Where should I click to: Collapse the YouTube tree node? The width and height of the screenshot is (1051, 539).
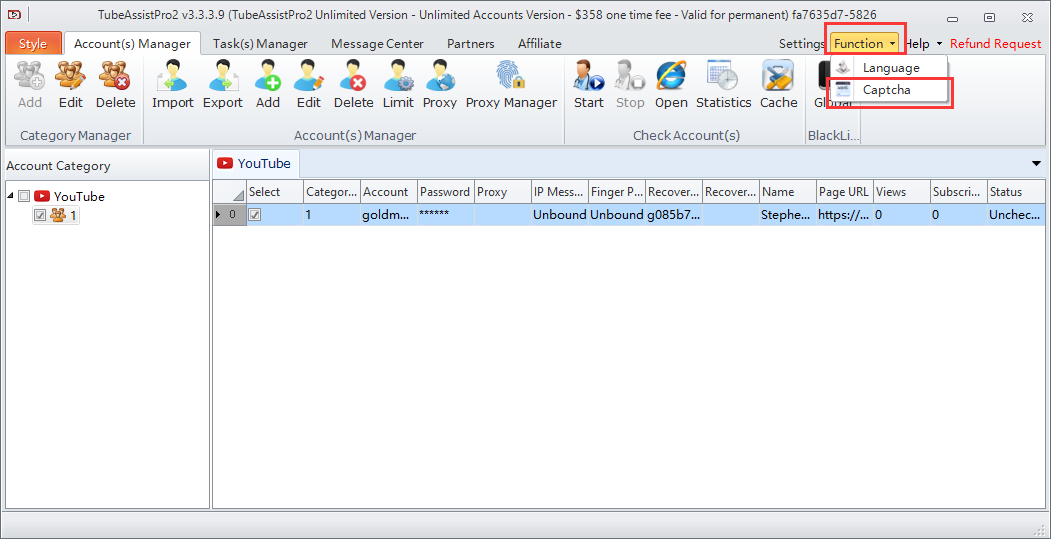point(11,197)
